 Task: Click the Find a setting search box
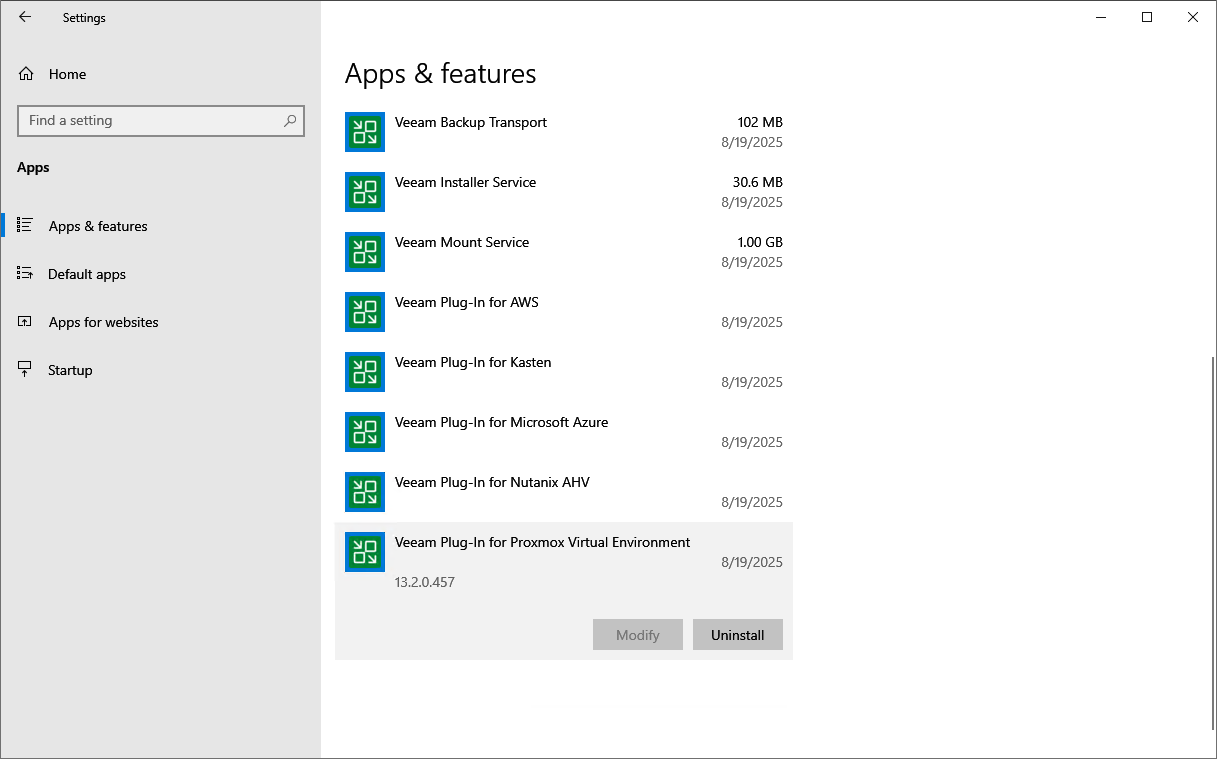coord(150,121)
